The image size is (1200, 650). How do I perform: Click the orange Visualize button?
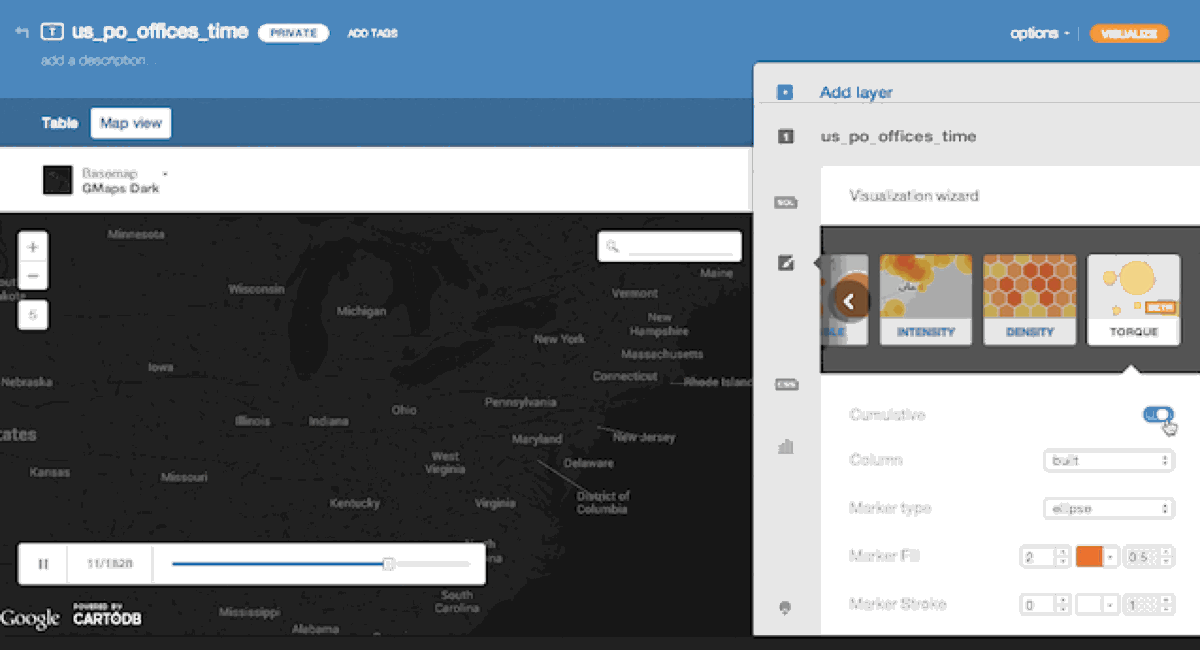1129,33
